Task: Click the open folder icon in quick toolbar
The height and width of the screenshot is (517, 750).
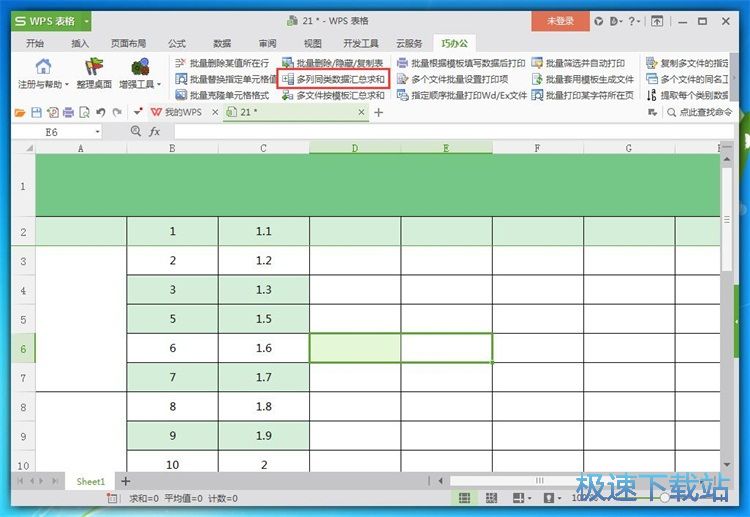Action: coord(20,112)
